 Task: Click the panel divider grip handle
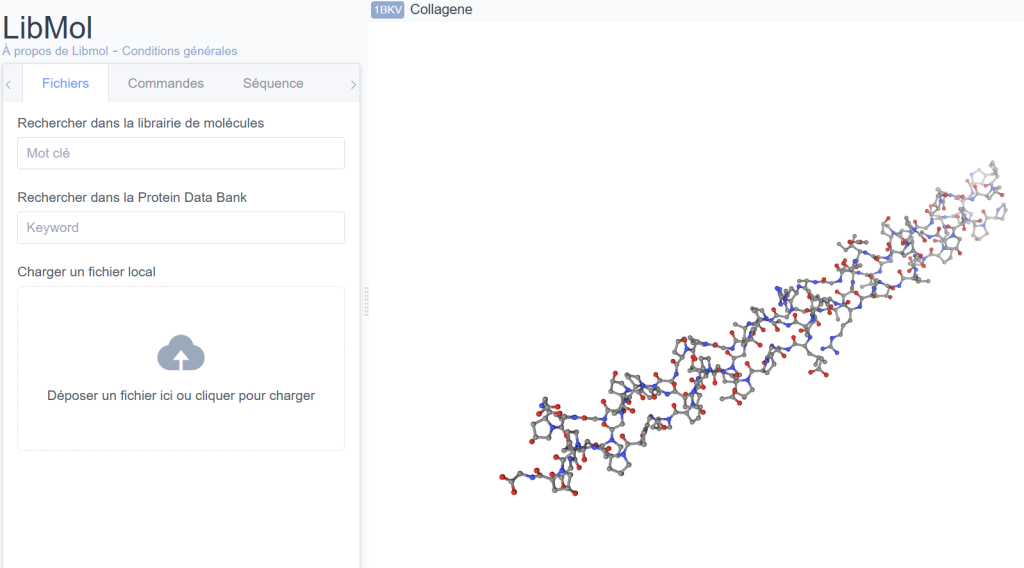click(366, 302)
